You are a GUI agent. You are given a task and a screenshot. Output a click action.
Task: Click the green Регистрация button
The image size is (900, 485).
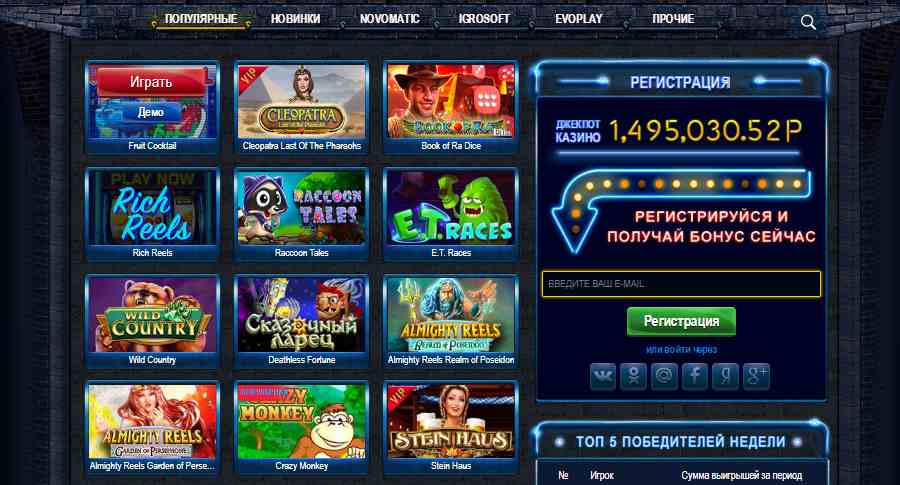(x=681, y=321)
